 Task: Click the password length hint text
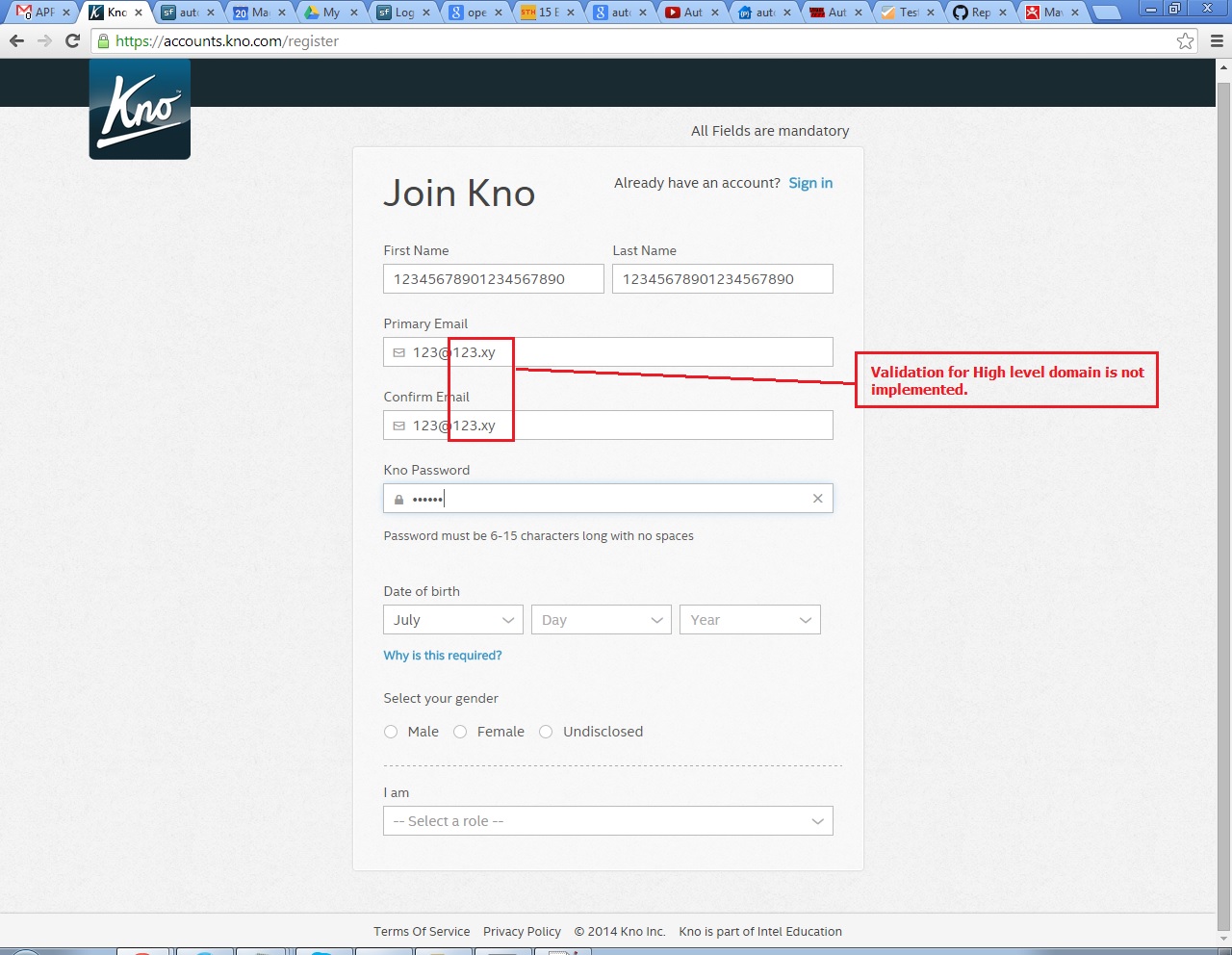point(539,536)
